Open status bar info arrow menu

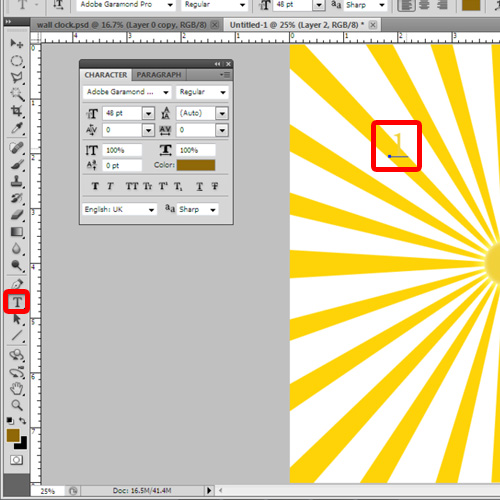click(x=209, y=490)
